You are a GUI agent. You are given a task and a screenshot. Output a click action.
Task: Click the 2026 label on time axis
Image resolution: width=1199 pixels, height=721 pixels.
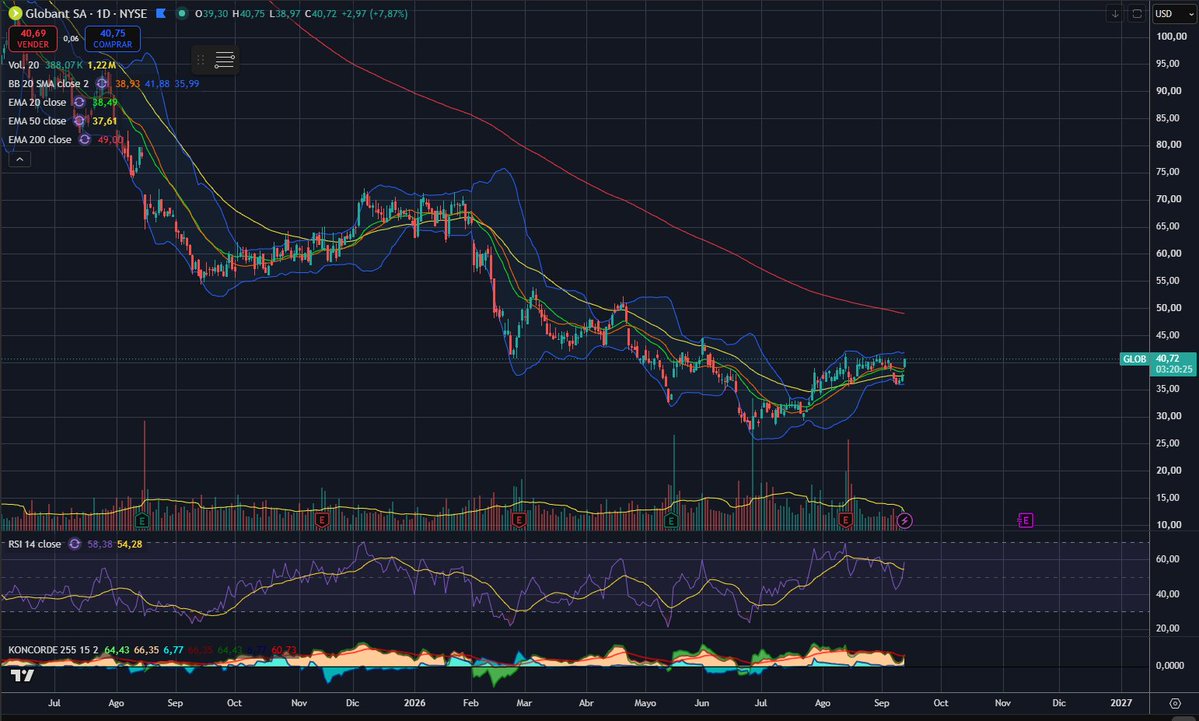tap(414, 703)
